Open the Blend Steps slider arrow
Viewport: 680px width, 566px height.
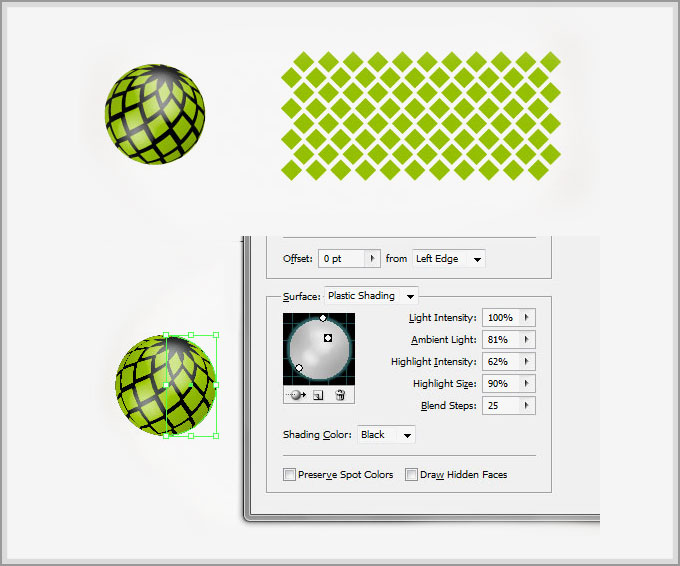[527, 406]
